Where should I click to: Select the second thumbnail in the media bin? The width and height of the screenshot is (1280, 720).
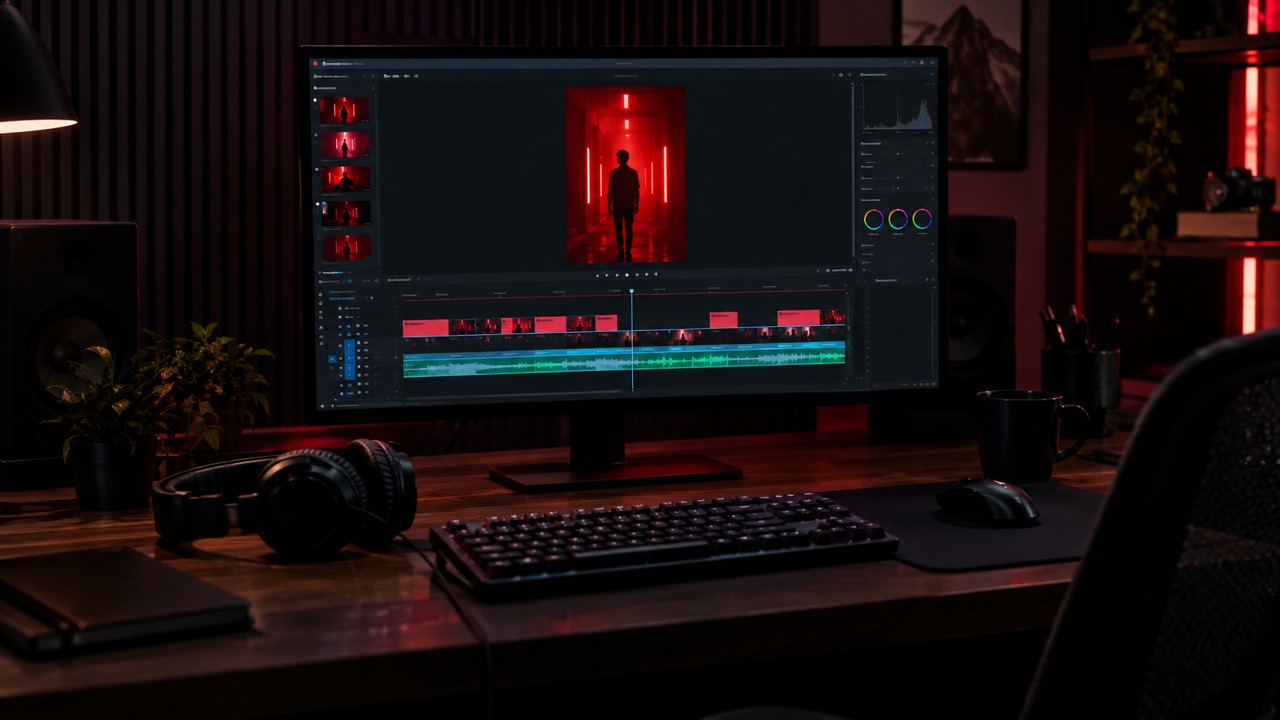coord(345,145)
